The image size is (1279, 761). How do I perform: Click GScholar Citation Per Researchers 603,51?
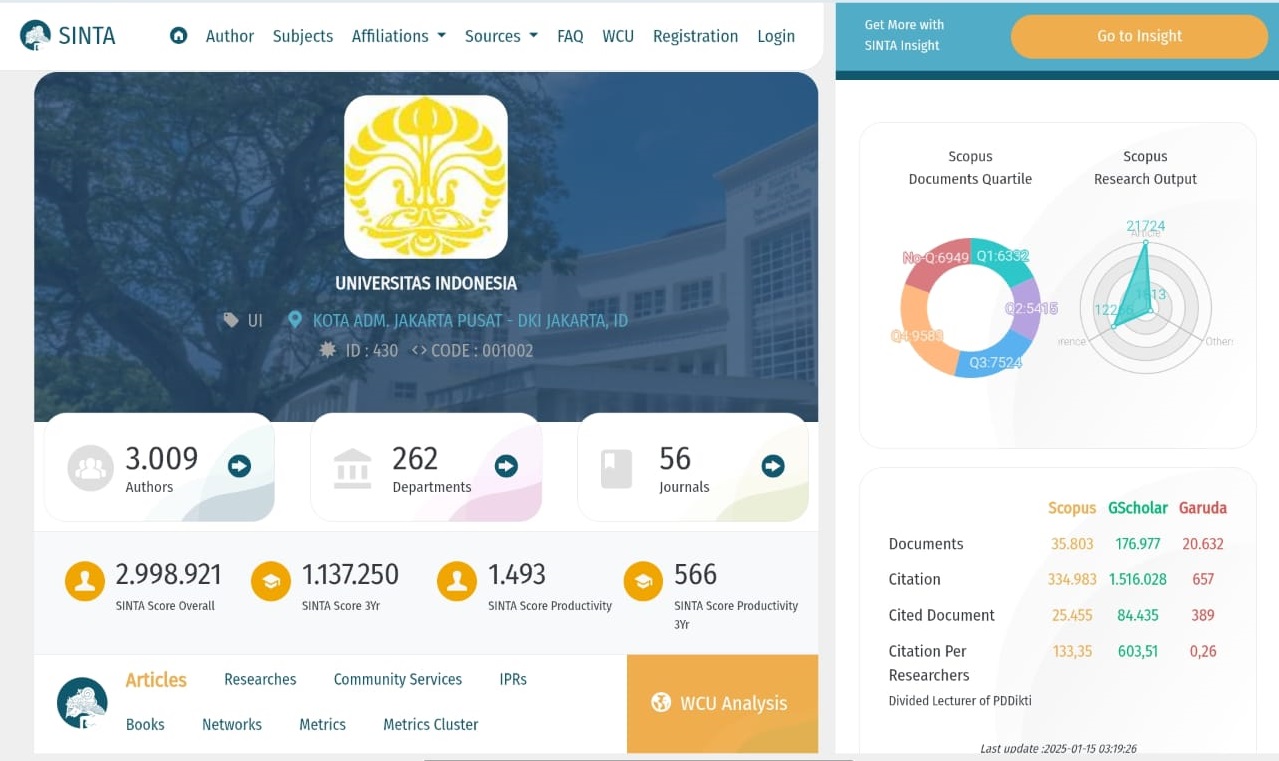(1138, 651)
